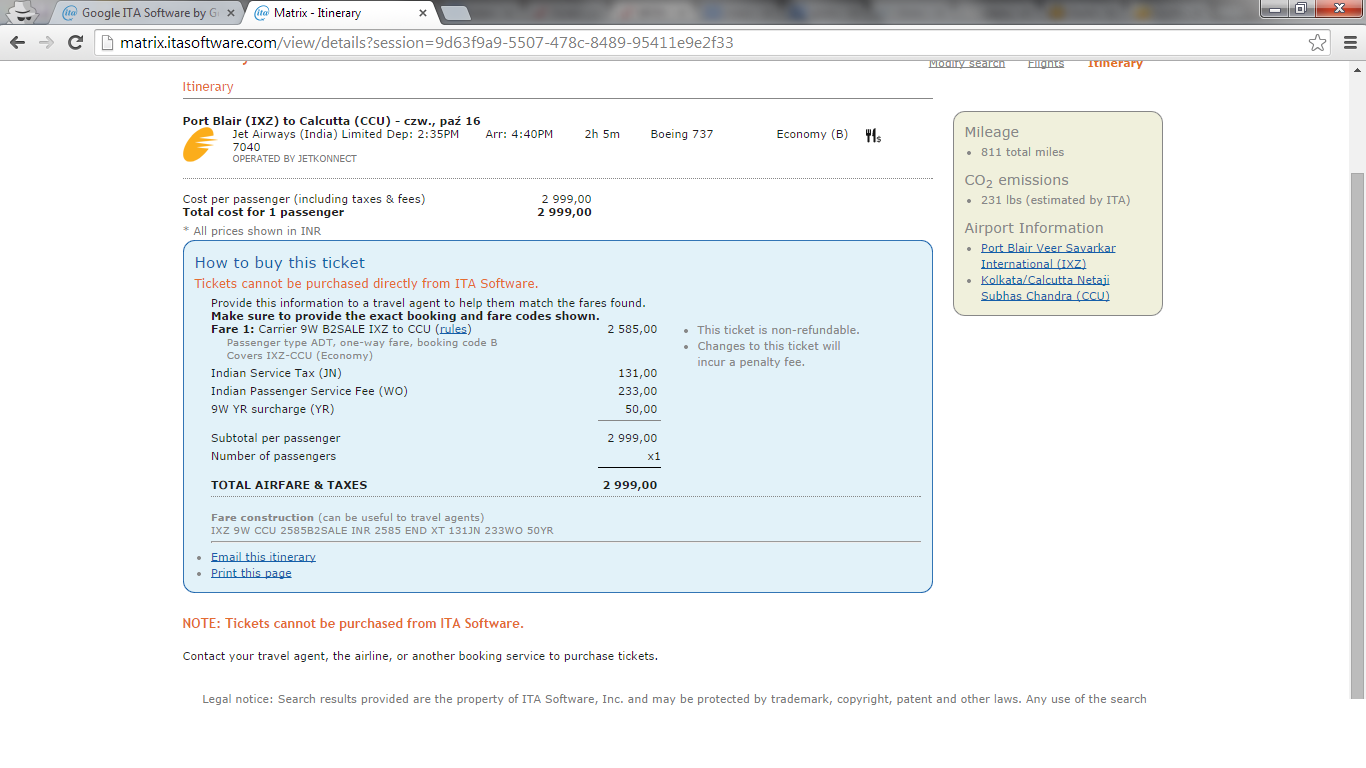The image size is (1366, 768).
Task: Click the page icon in the address bar
Action: coord(107,43)
